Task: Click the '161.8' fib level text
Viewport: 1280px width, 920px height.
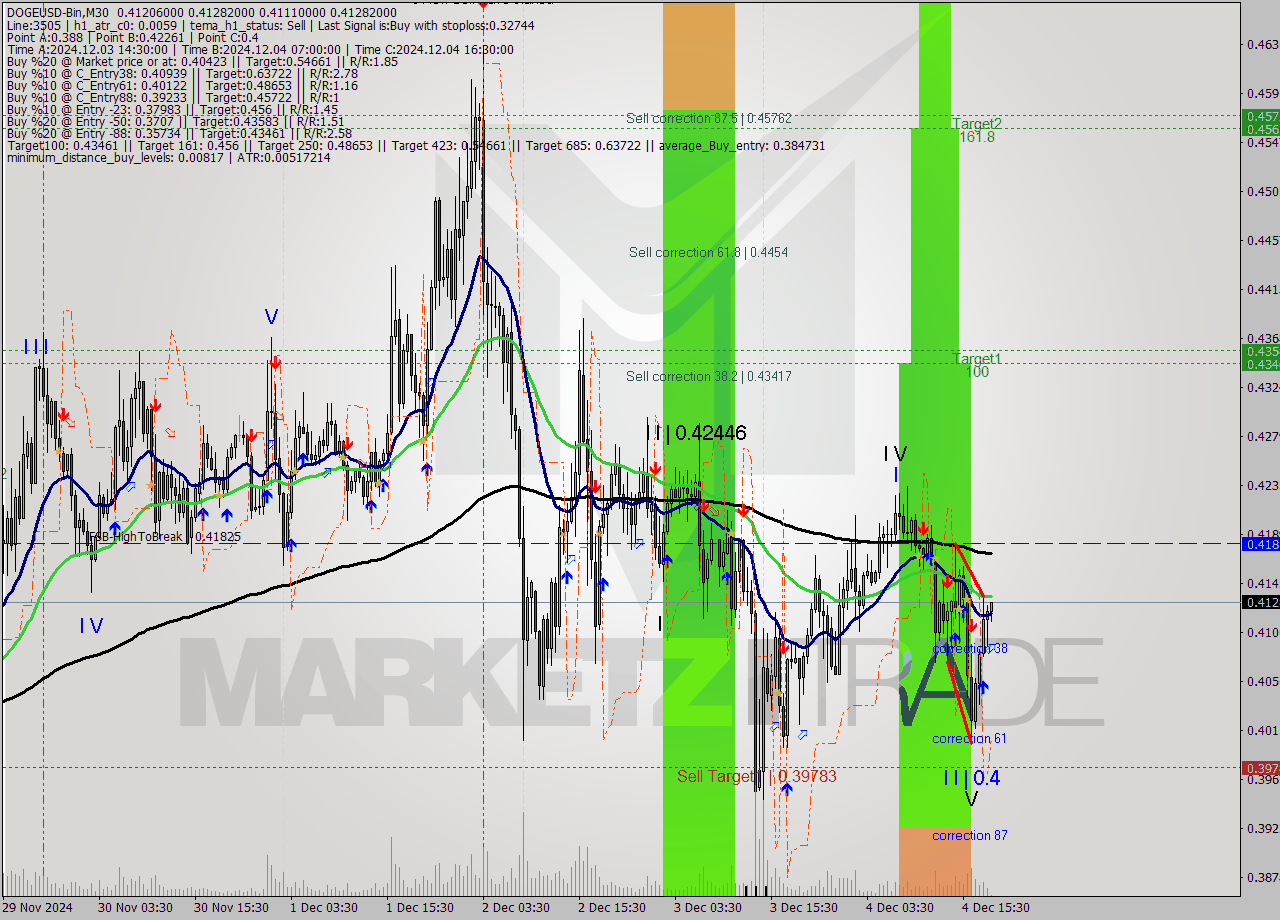Action: click(977, 137)
